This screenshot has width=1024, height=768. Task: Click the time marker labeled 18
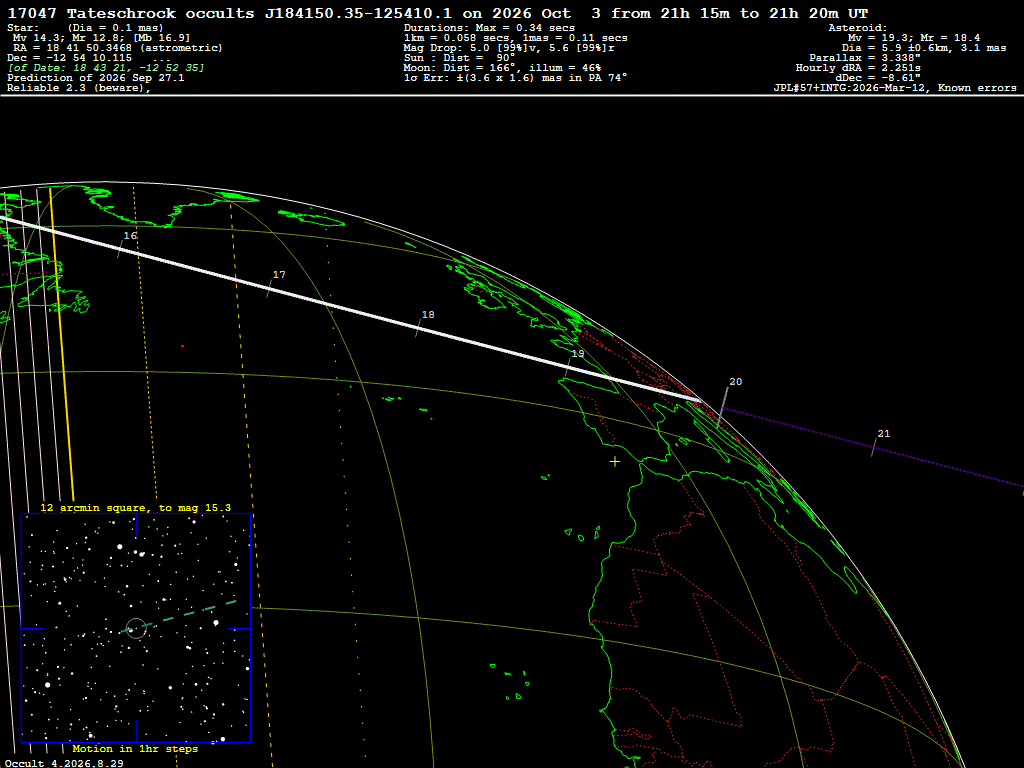point(428,315)
